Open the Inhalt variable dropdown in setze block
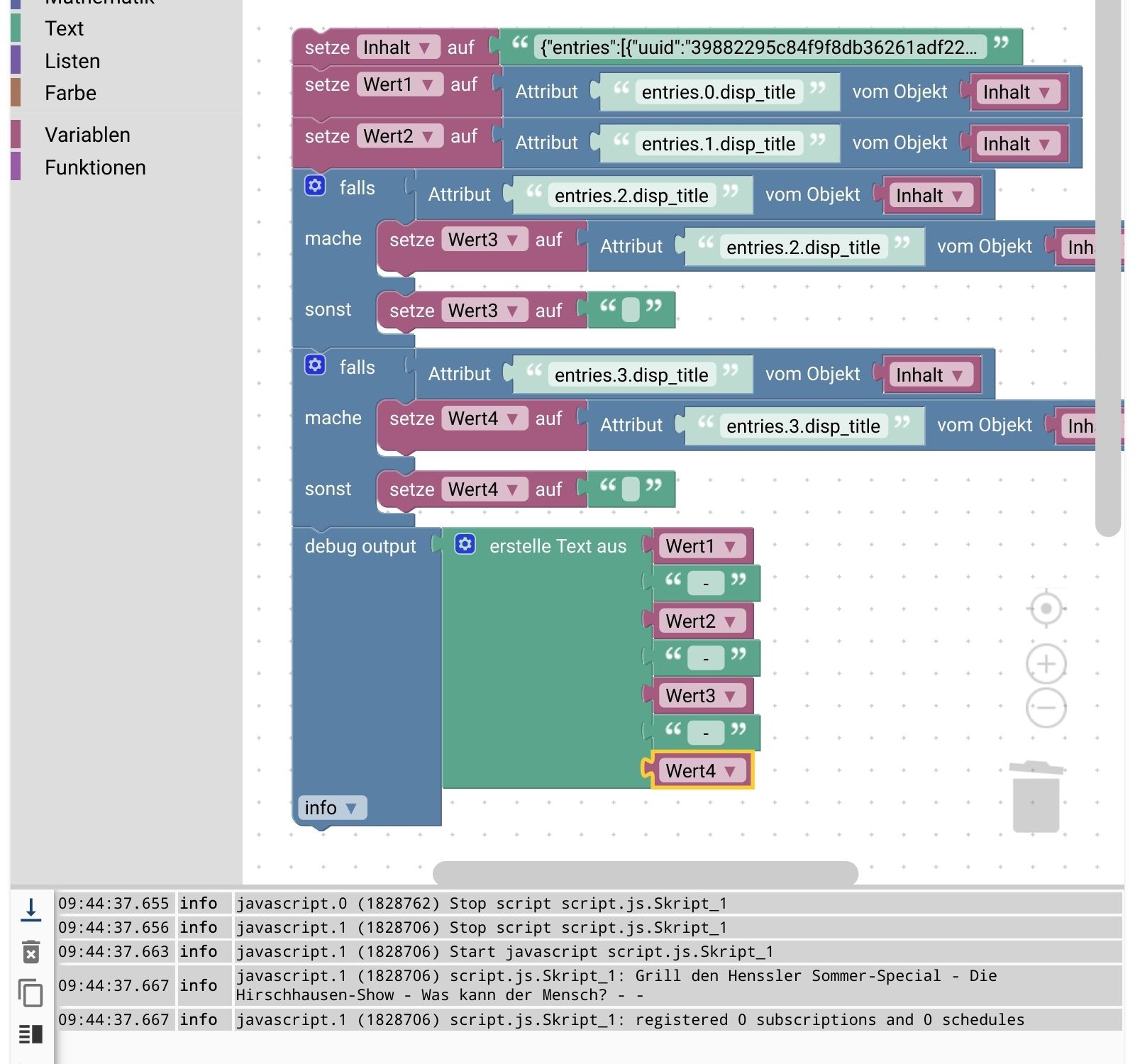This screenshot has width=1135, height=1064. (397, 48)
